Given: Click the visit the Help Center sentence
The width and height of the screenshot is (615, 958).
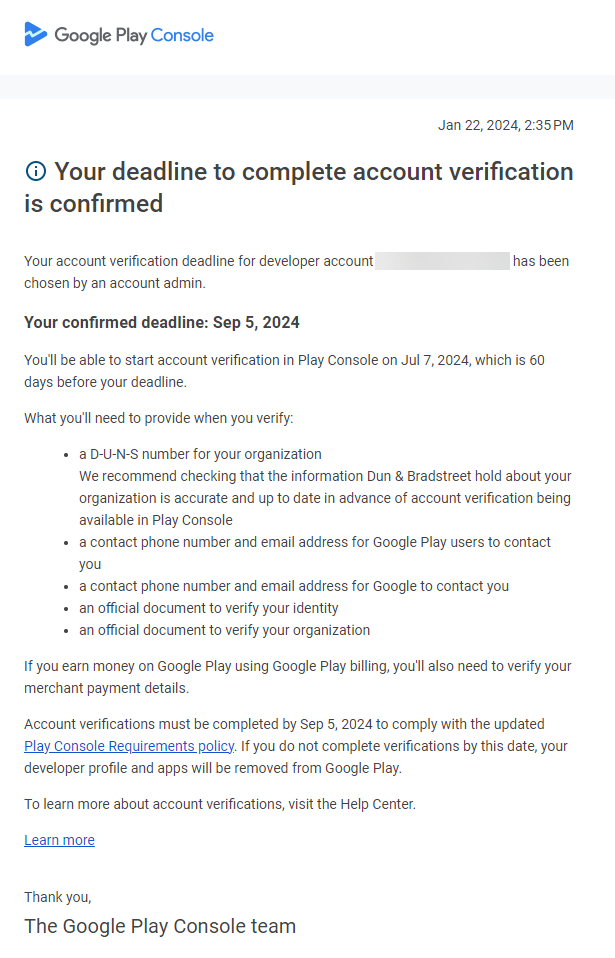Looking at the screenshot, I should (x=219, y=803).
